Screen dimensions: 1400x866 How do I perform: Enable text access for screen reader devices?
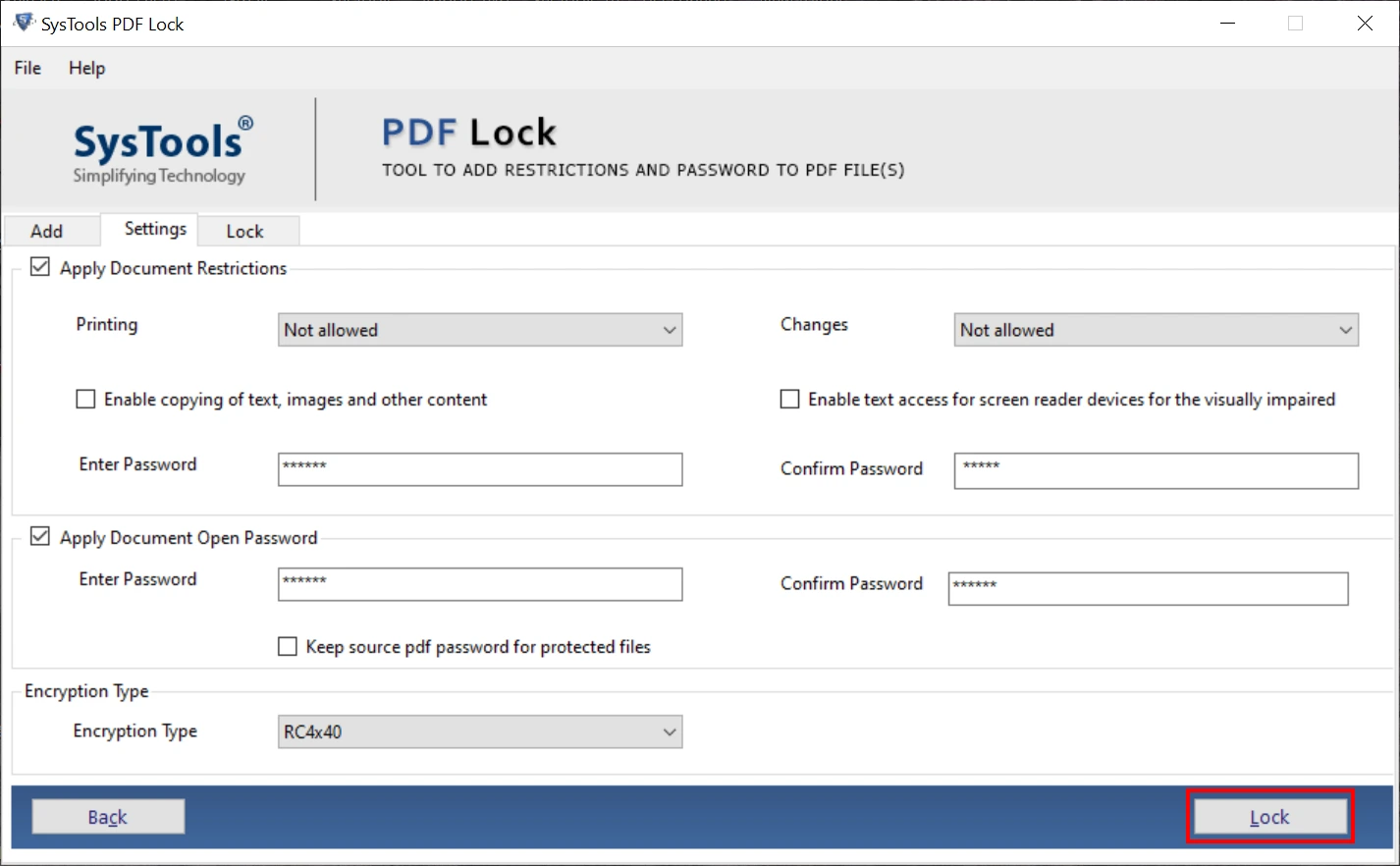pos(789,400)
